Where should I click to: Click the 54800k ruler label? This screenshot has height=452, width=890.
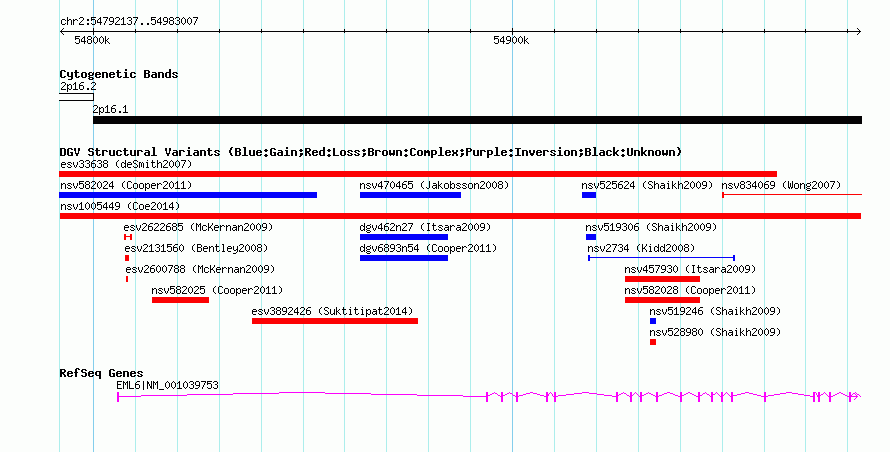(92, 40)
